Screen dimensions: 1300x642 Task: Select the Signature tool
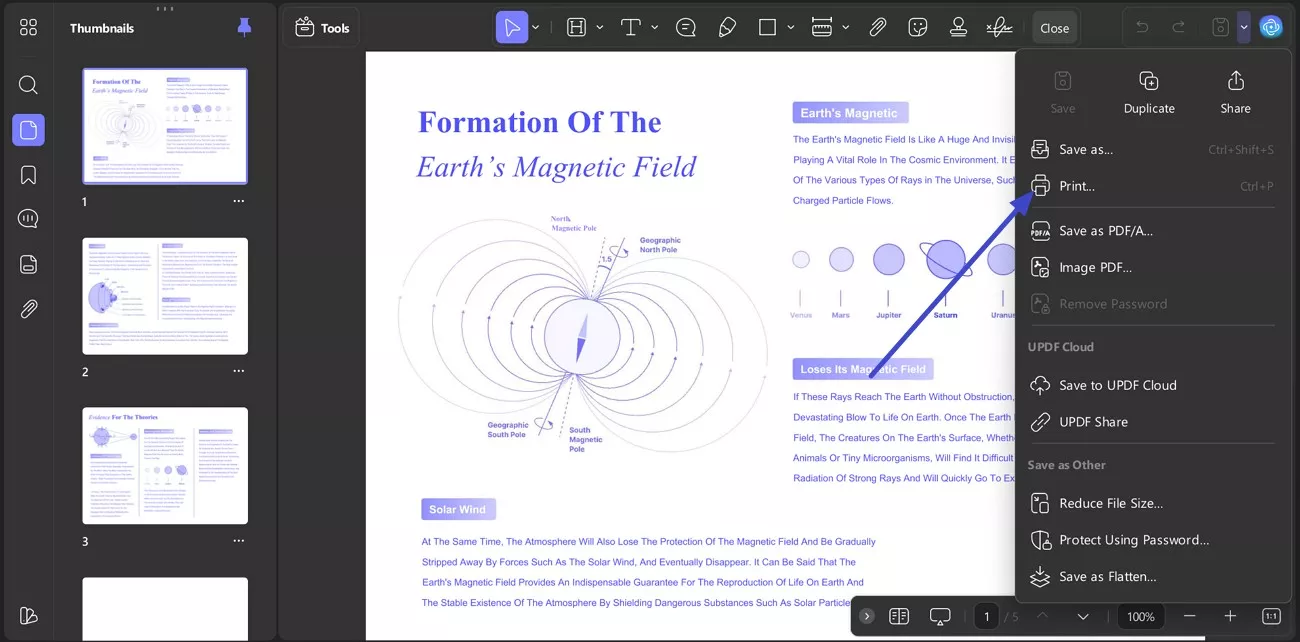1000,27
